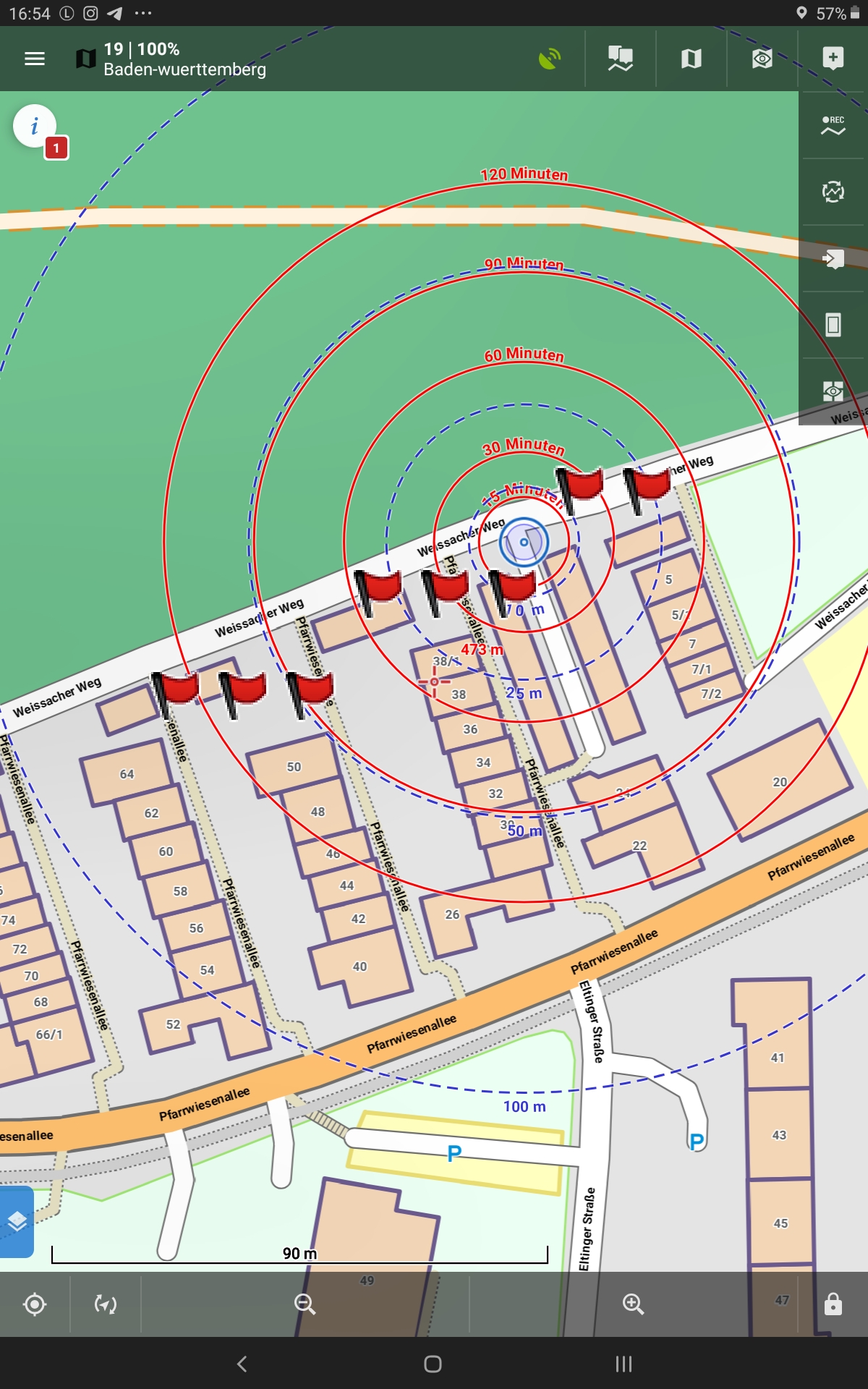
Task: Open the route planner icon
Action: 833,192
